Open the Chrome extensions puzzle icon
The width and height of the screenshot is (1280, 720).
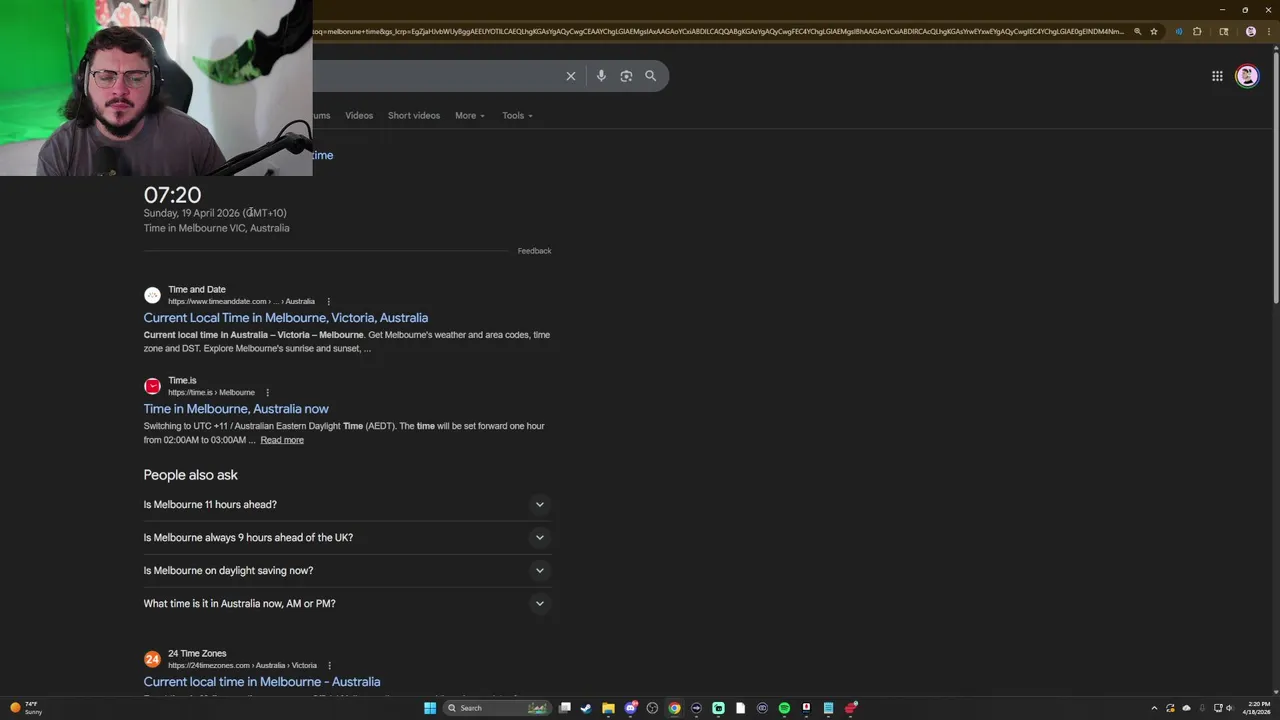(1197, 31)
